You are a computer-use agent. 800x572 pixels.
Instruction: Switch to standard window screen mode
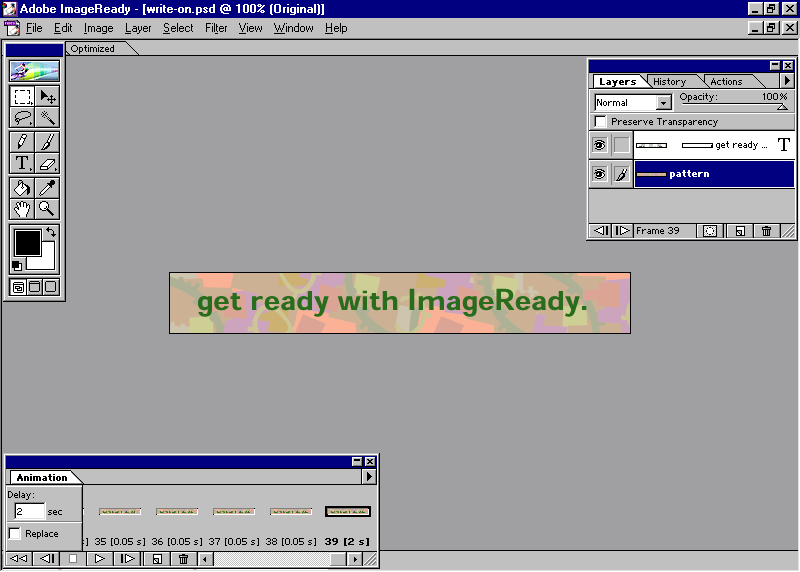[x=18, y=287]
